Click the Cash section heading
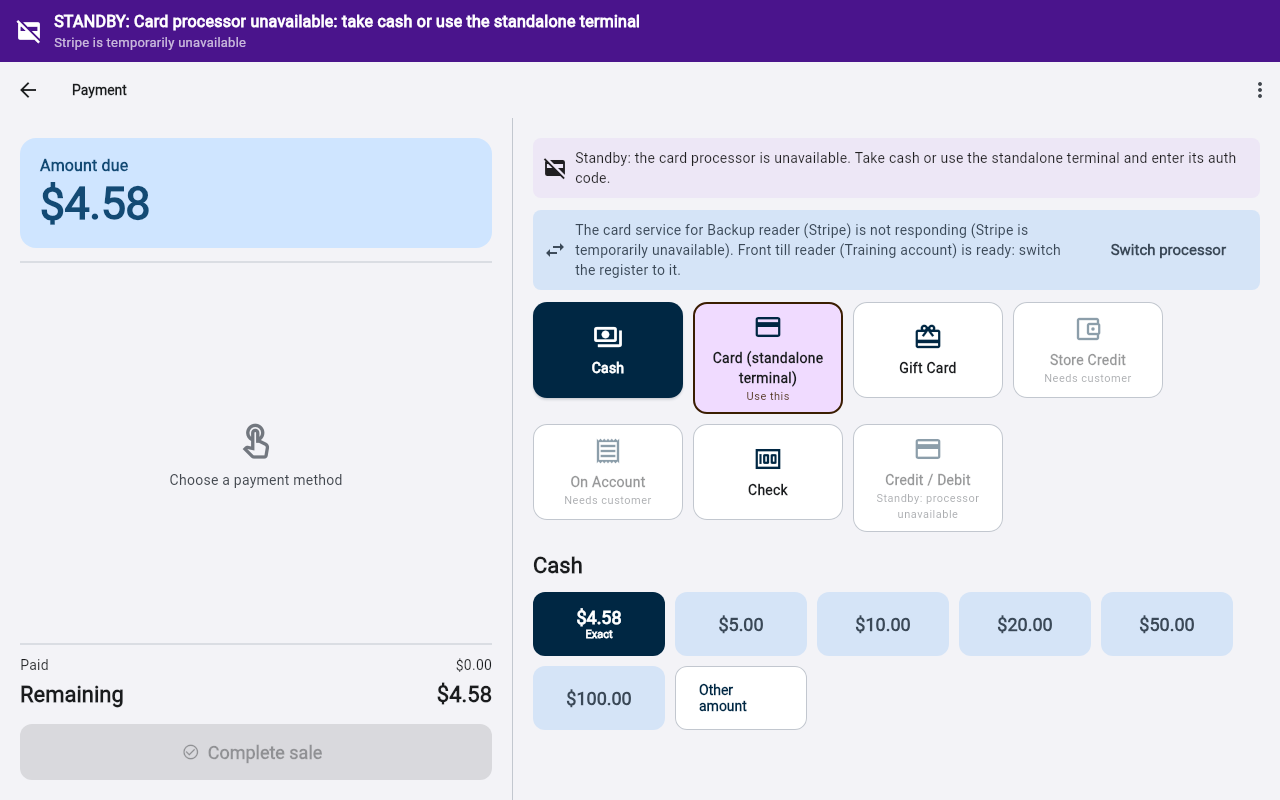Image resolution: width=1280 pixels, height=800 pixels. click(558, 565)
